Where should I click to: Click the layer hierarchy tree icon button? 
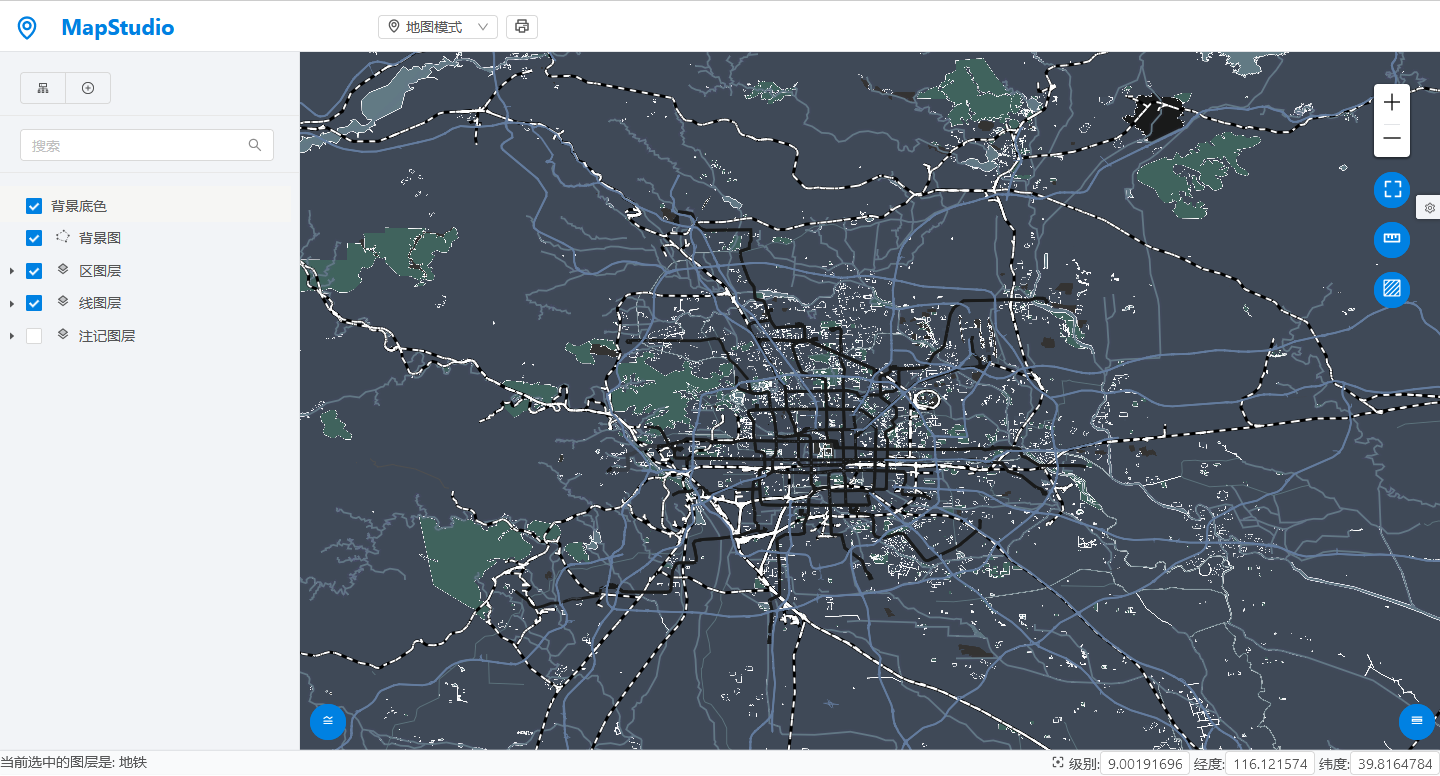tap(43, 88)
